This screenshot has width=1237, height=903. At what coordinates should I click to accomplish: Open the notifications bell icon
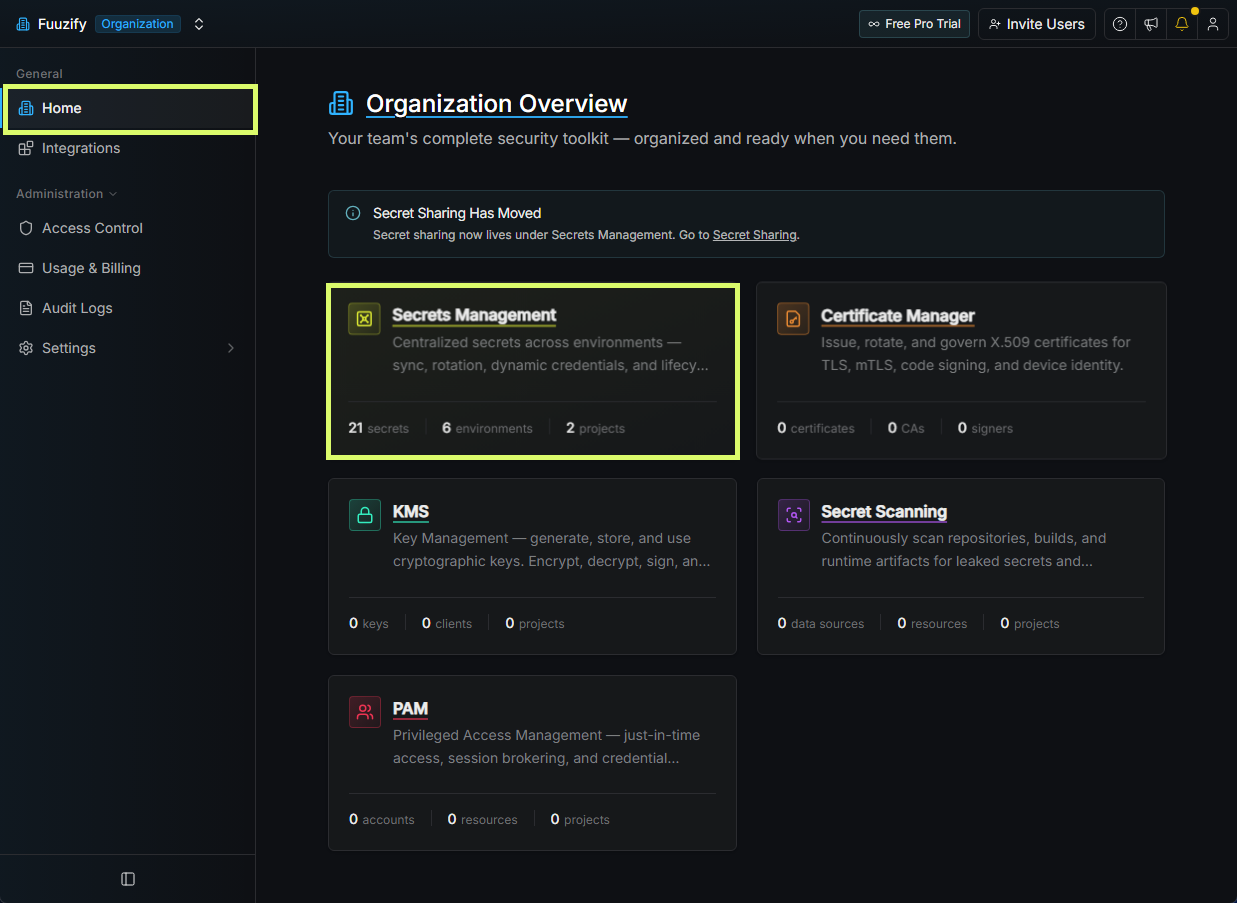coord(1182,24)
